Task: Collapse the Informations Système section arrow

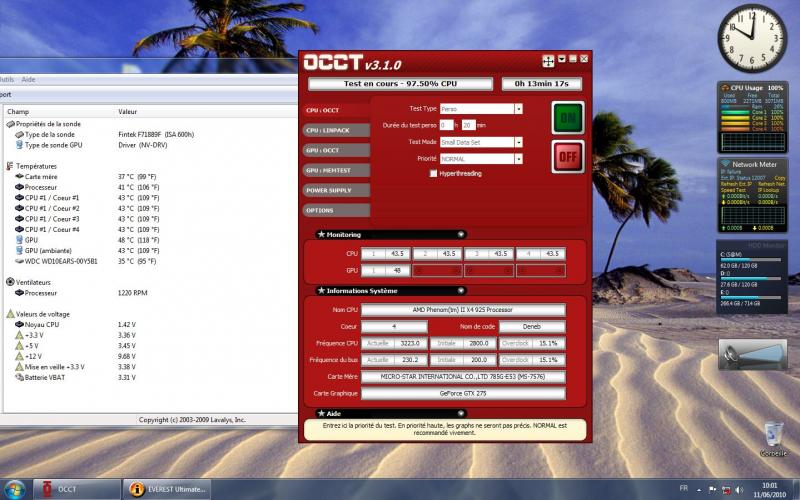Action: point(461,291)
